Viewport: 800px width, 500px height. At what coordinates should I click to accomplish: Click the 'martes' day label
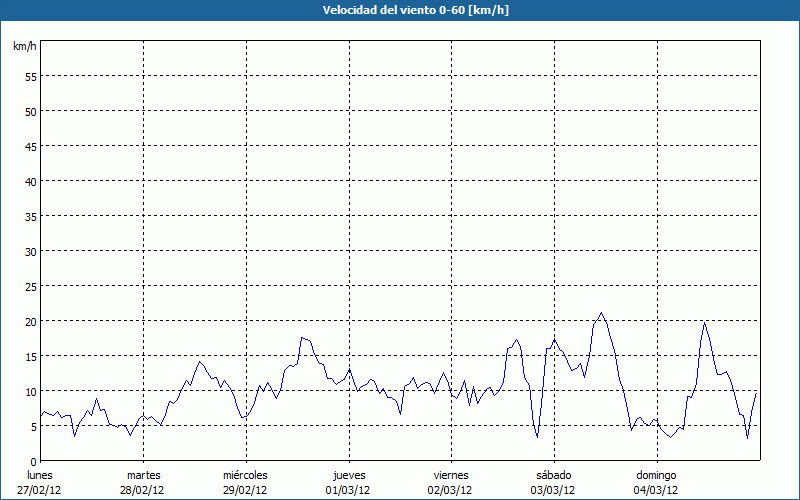coord(143,475)
